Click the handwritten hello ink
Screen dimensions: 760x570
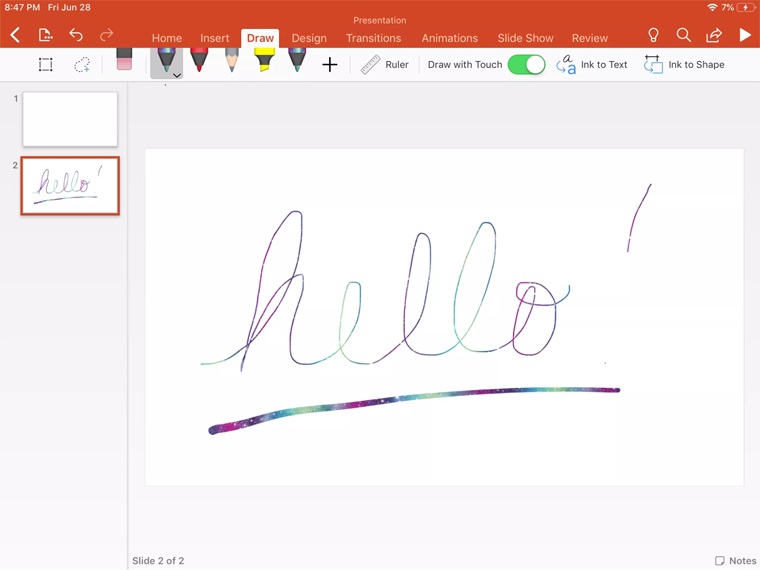point(385,291)
